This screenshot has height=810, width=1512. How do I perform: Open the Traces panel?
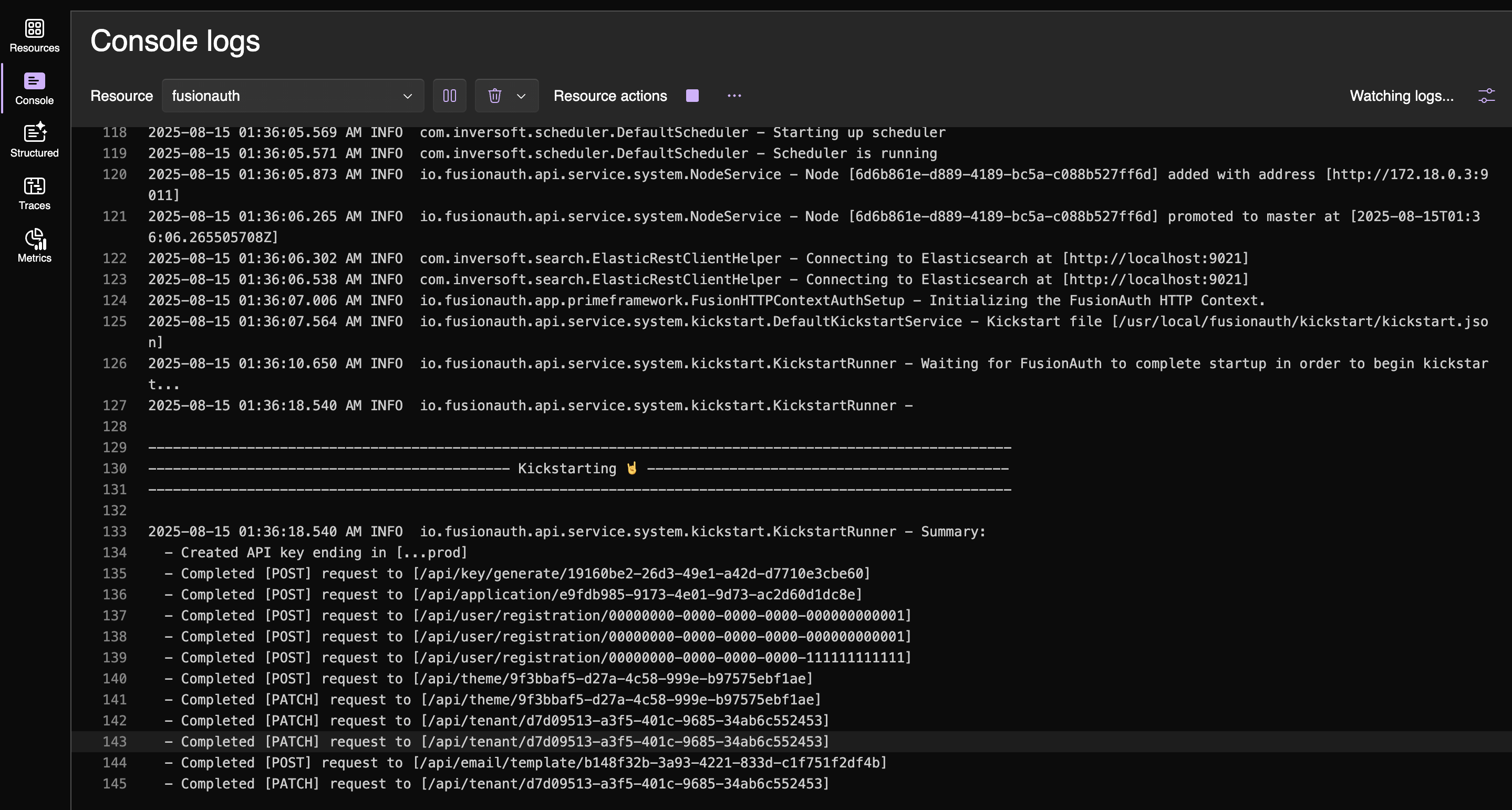pyautogui.click(x=34, y=193)
